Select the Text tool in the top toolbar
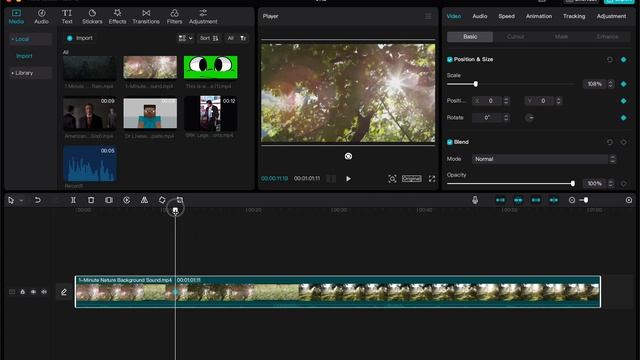The image size is (640, 360). point(67,17)
